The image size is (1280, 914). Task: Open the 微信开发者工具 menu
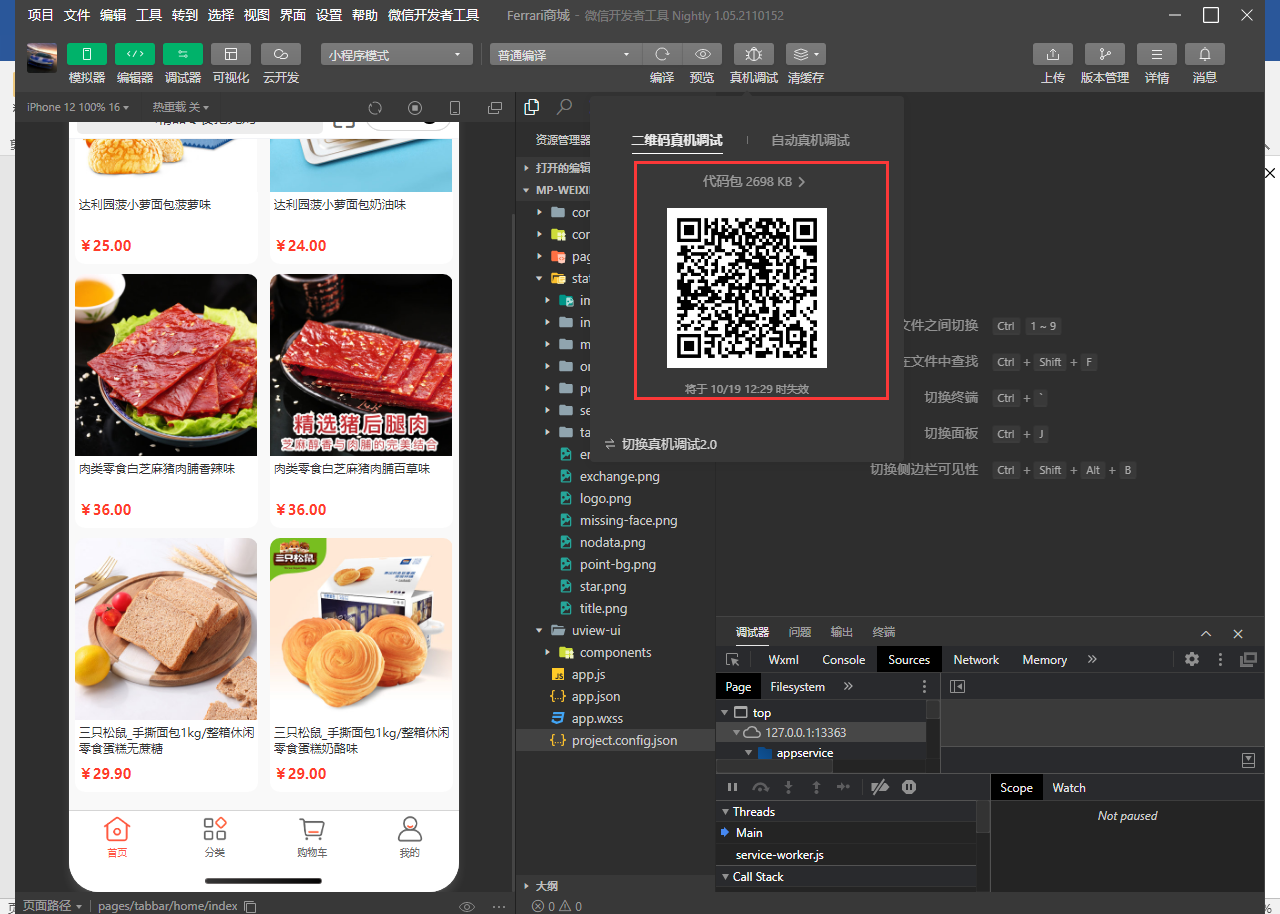pos(433,15)
